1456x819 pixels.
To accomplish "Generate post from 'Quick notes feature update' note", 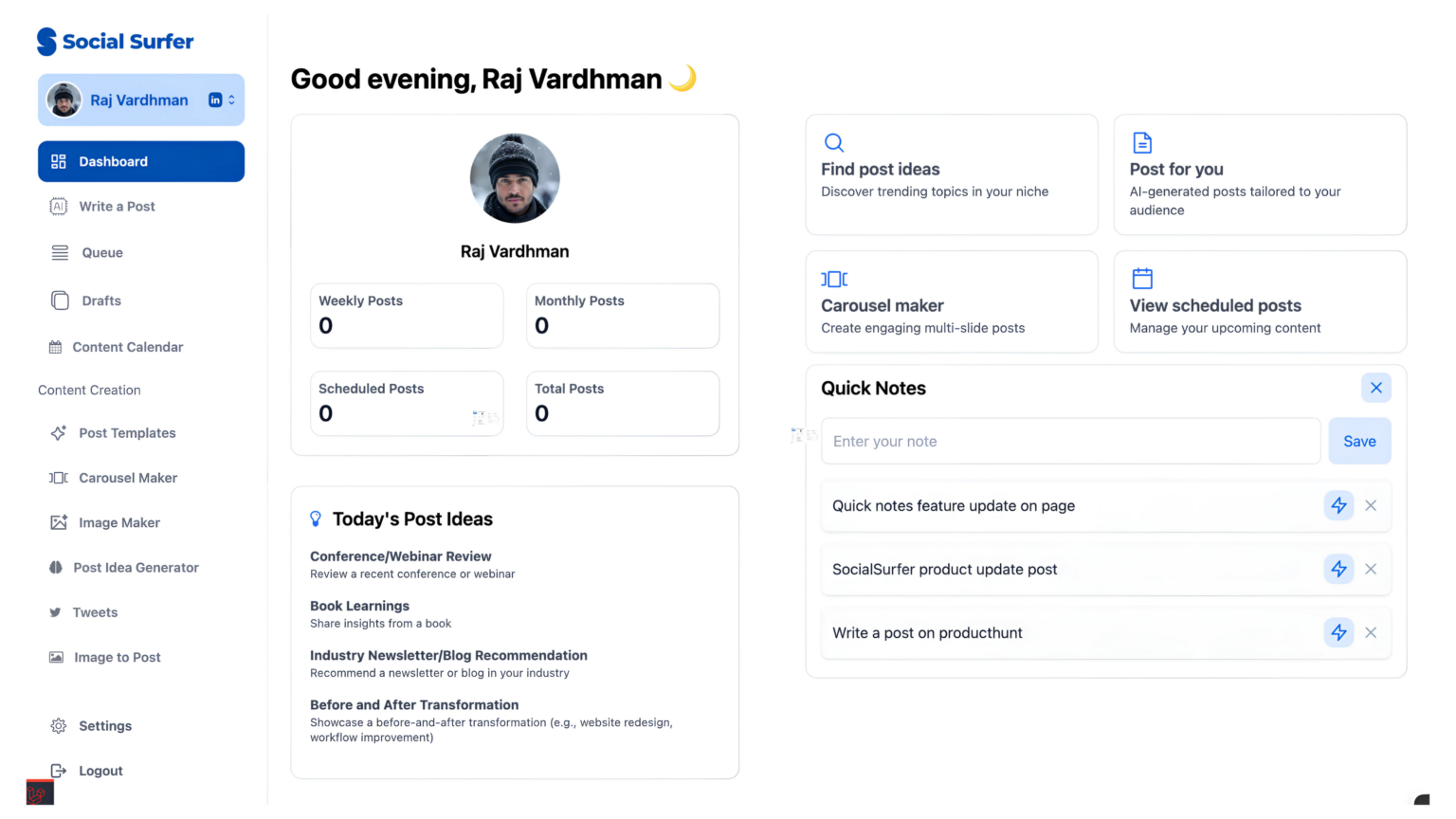I will coord(1338,506).
